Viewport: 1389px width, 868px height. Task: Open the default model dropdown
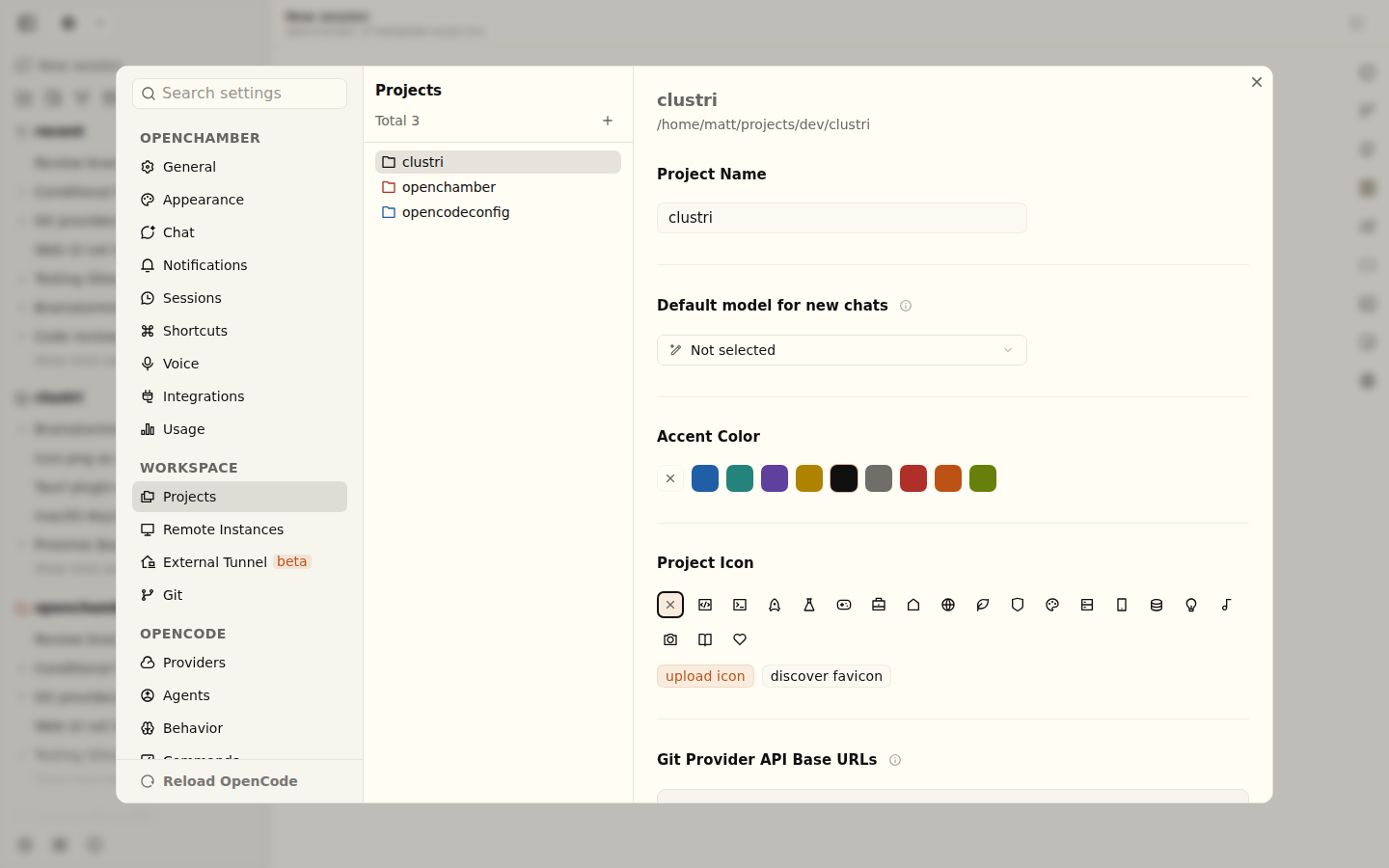pos(842,350)
